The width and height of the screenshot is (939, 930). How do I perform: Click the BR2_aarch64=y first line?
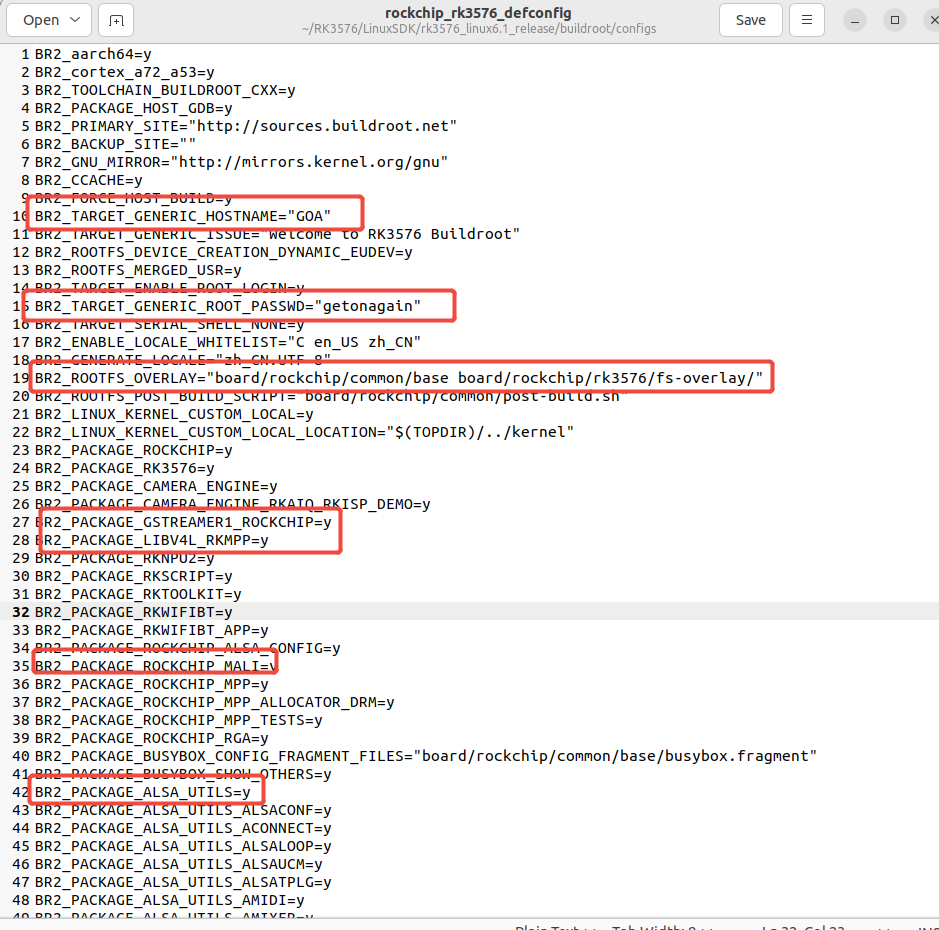pyautogui.click(x=93, y=54)
